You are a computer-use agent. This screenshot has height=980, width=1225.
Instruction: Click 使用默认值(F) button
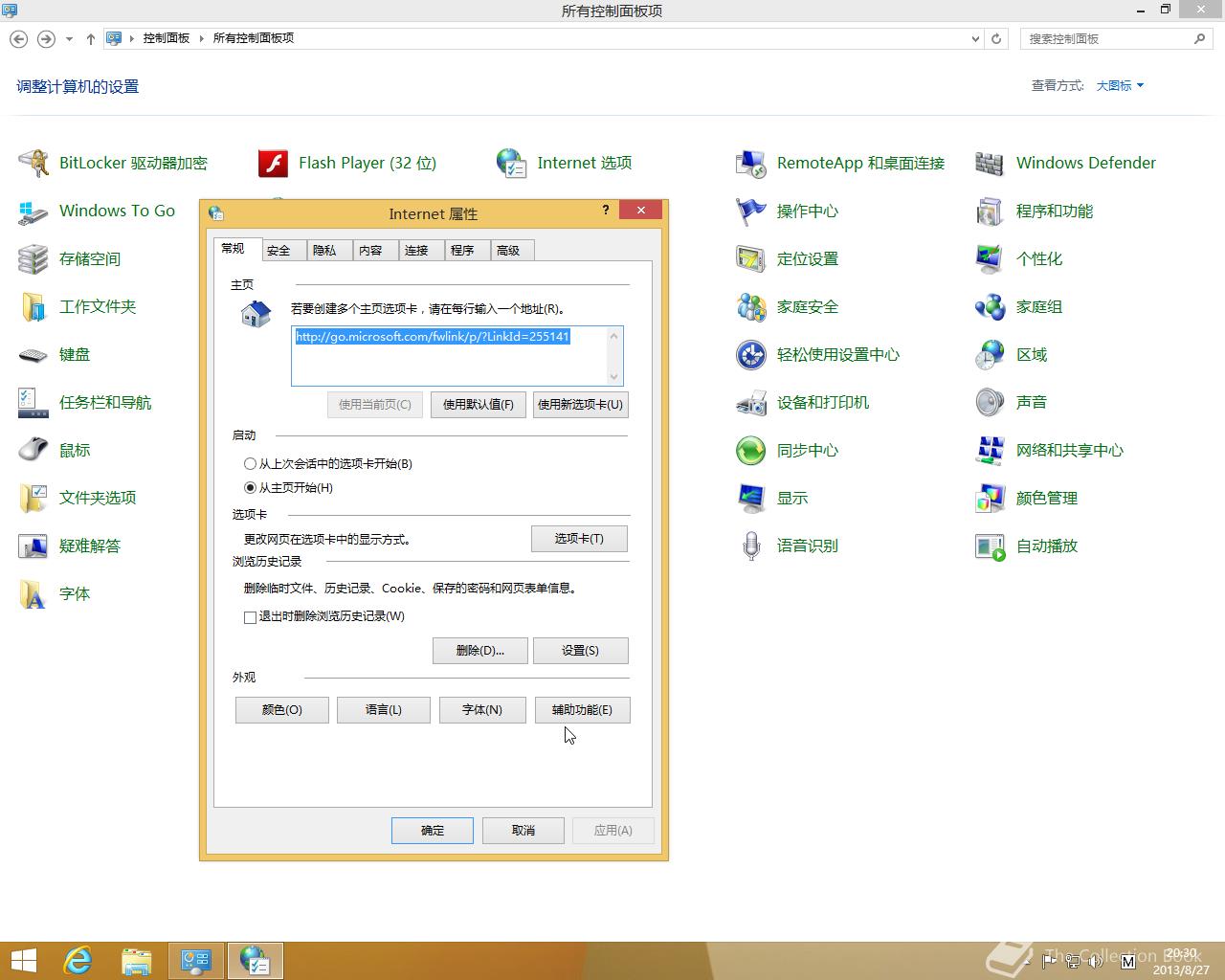point(479,404)
